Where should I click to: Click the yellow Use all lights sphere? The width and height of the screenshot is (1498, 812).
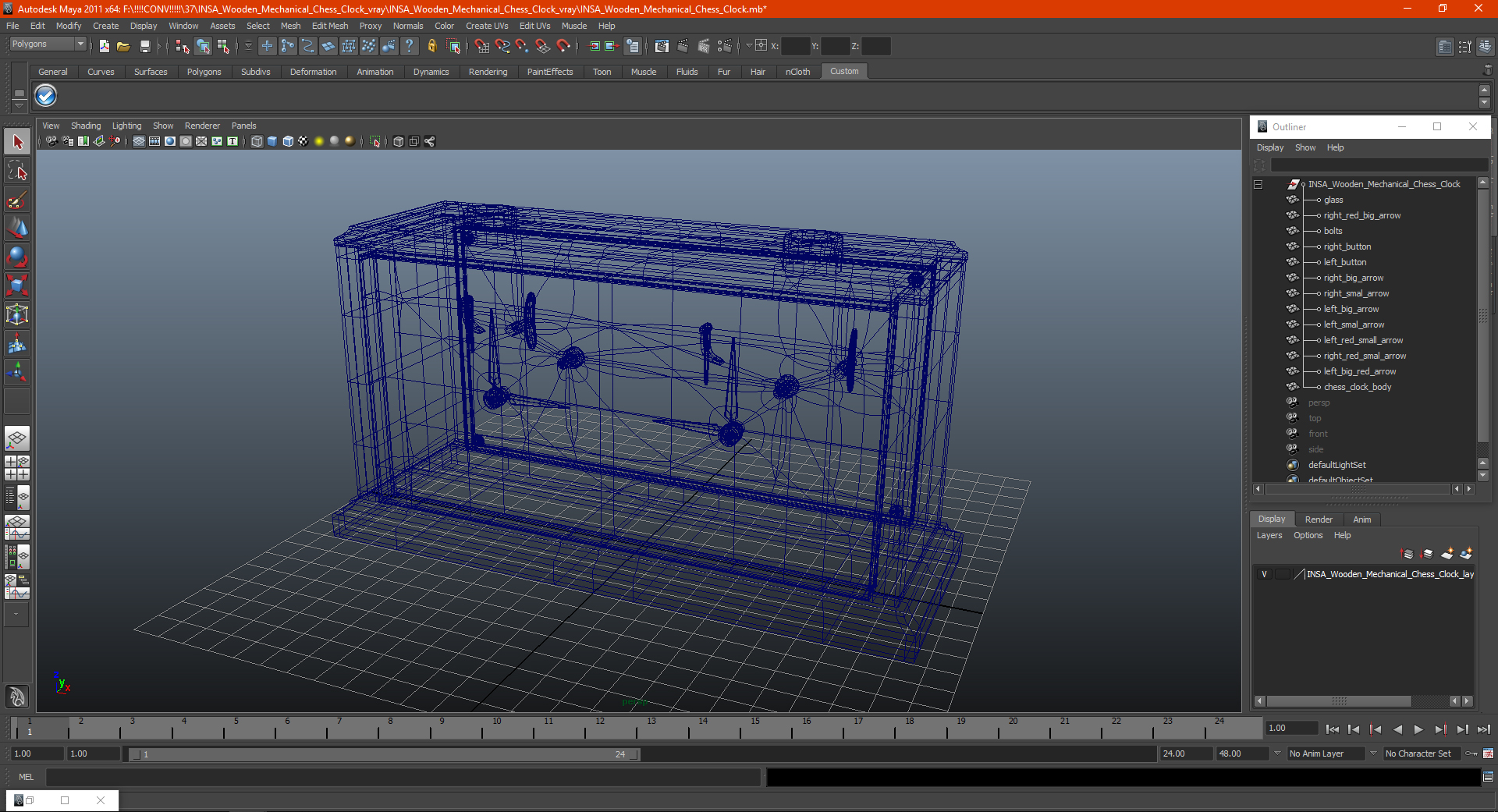coord(319,141)
